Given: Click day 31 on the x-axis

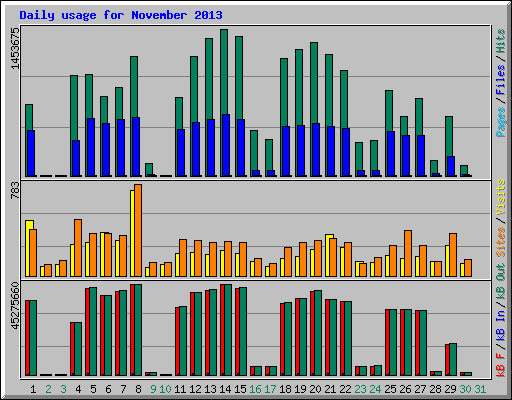Looking at the screenshot, I should [480, 389].
